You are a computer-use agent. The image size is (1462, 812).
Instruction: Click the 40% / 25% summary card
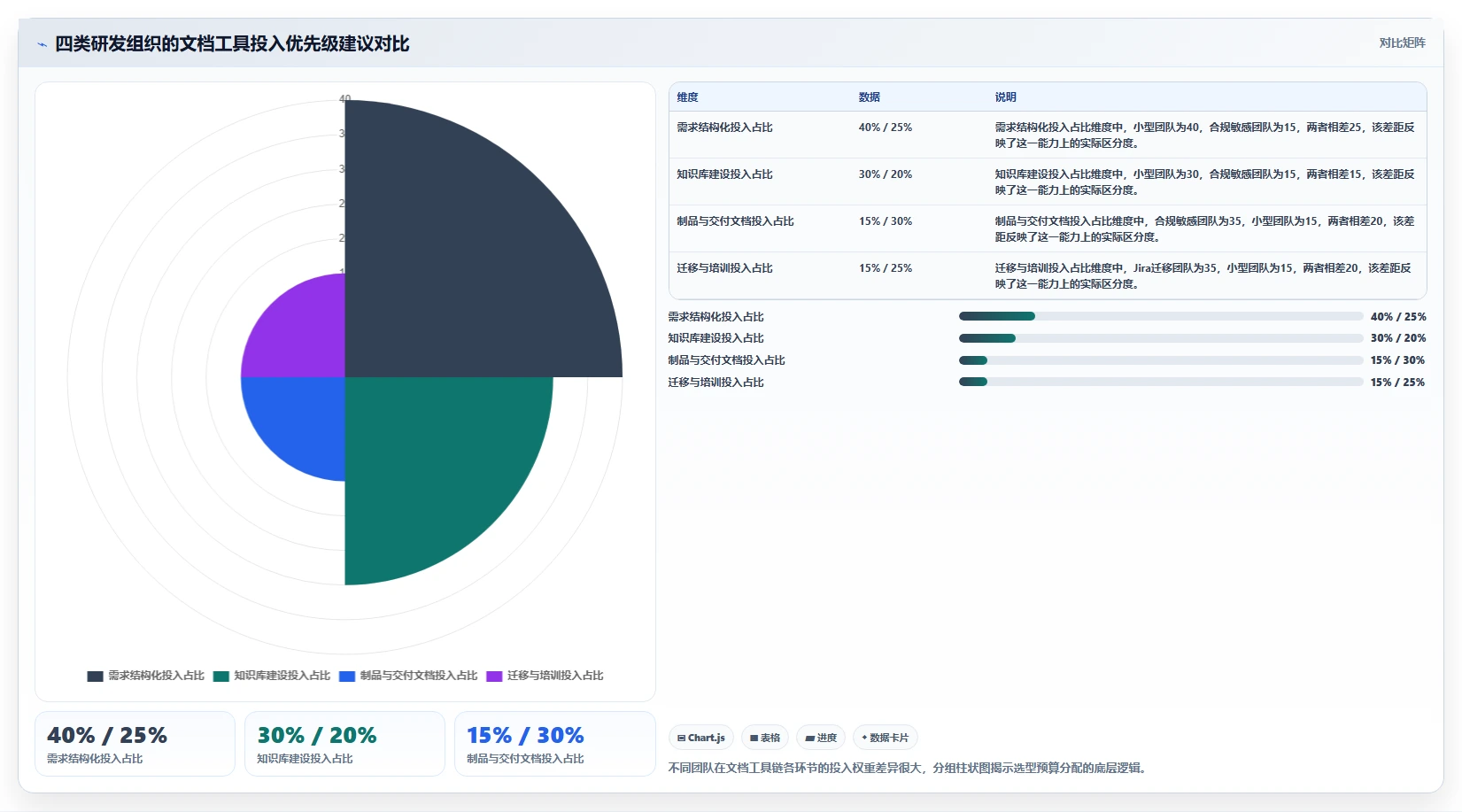[135, 744]
